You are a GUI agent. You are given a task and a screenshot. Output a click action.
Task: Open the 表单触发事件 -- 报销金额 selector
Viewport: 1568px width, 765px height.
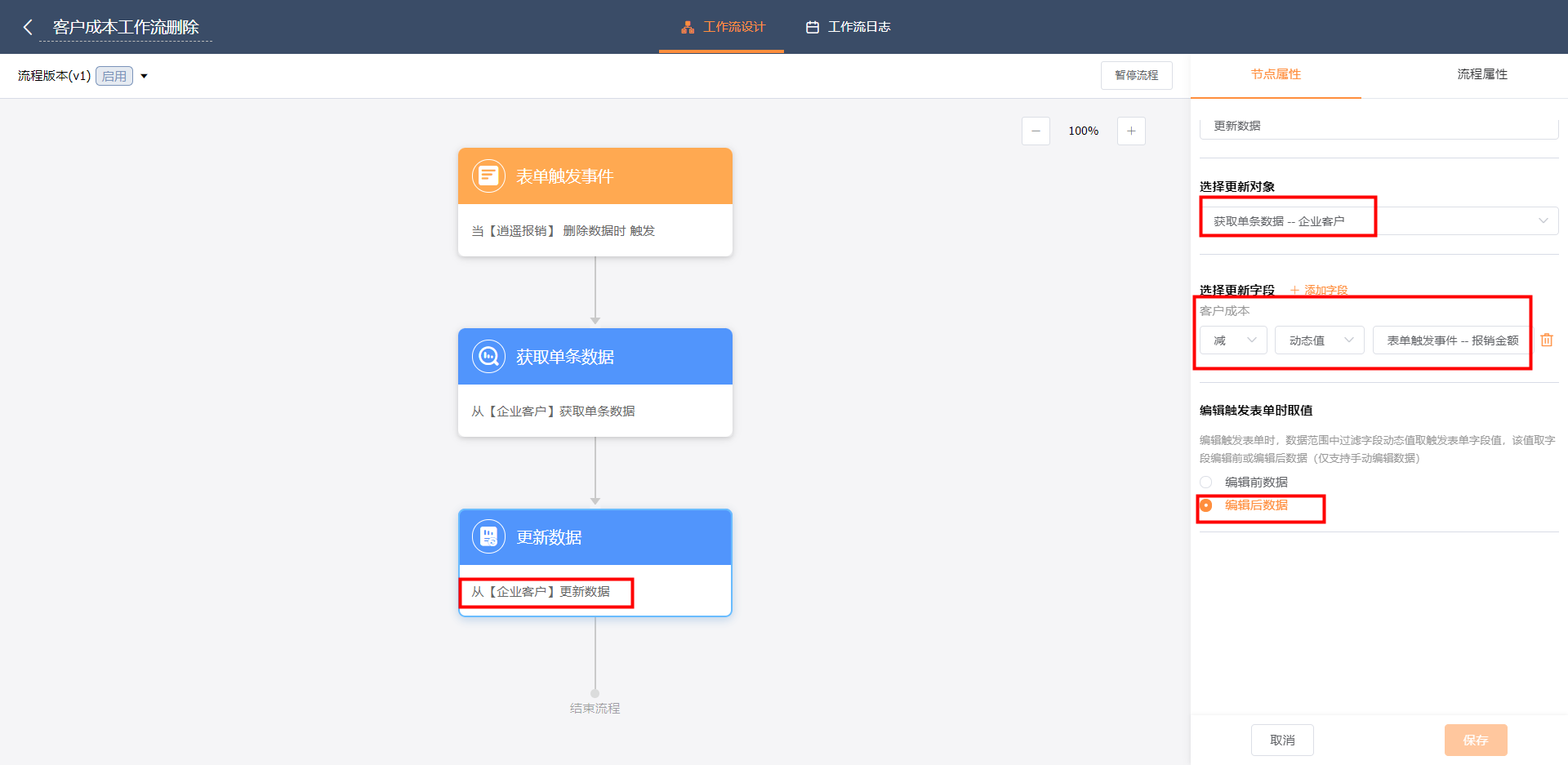[x=1451, y=340]
